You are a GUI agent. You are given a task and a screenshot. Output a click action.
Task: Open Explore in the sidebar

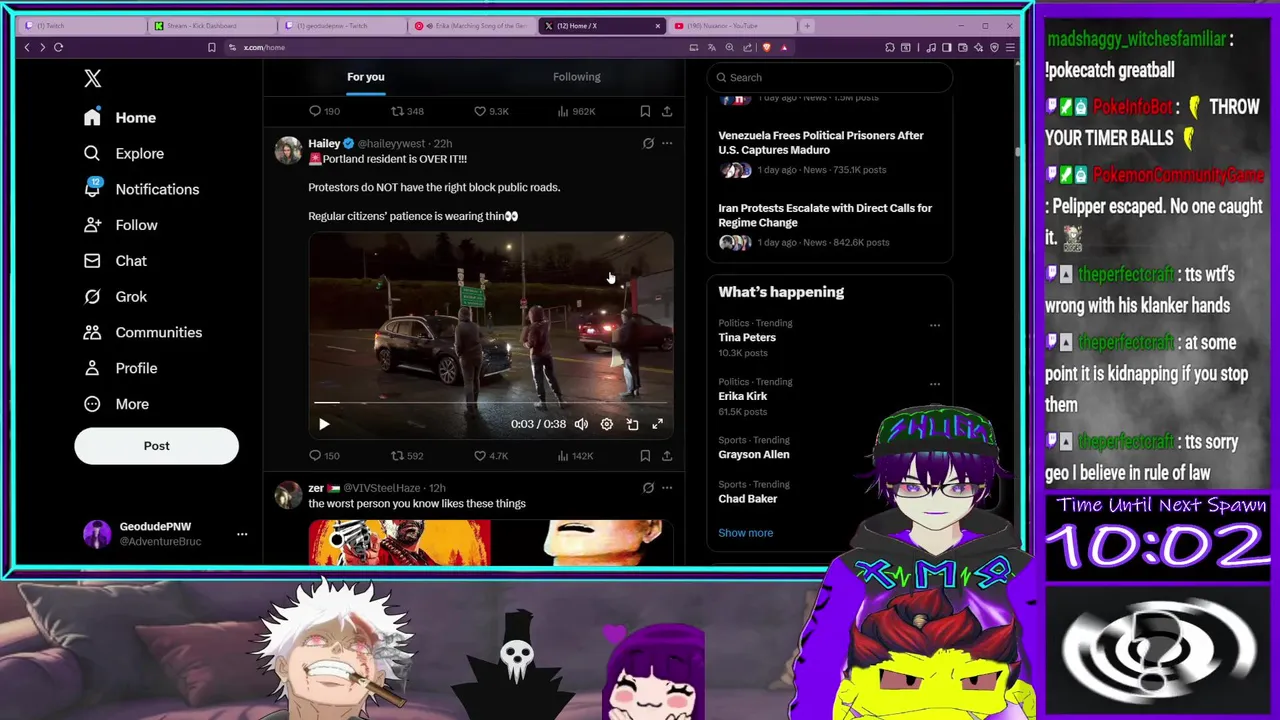124,154
